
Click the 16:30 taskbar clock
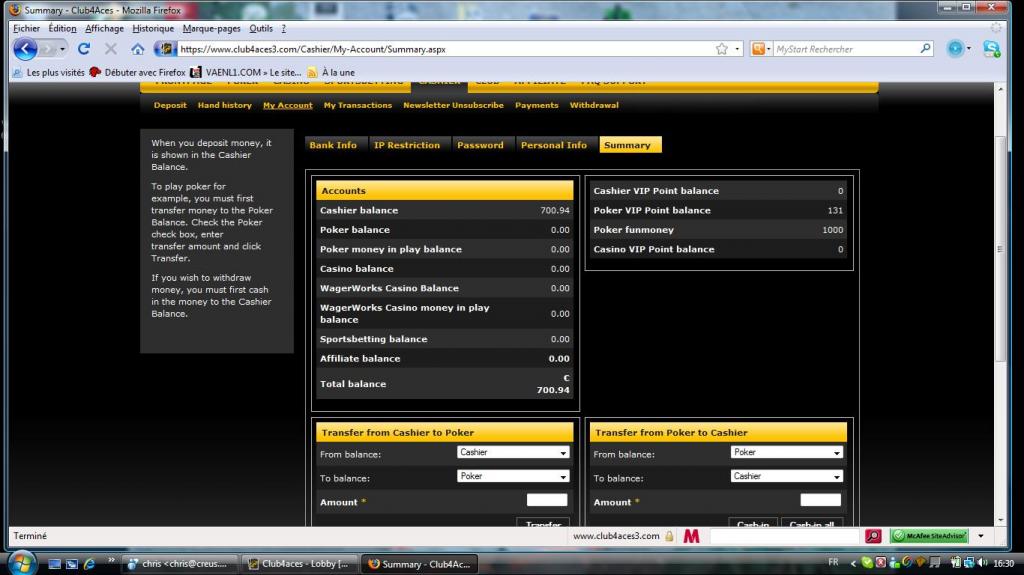pyautogui.click(x=1003, y=563)
